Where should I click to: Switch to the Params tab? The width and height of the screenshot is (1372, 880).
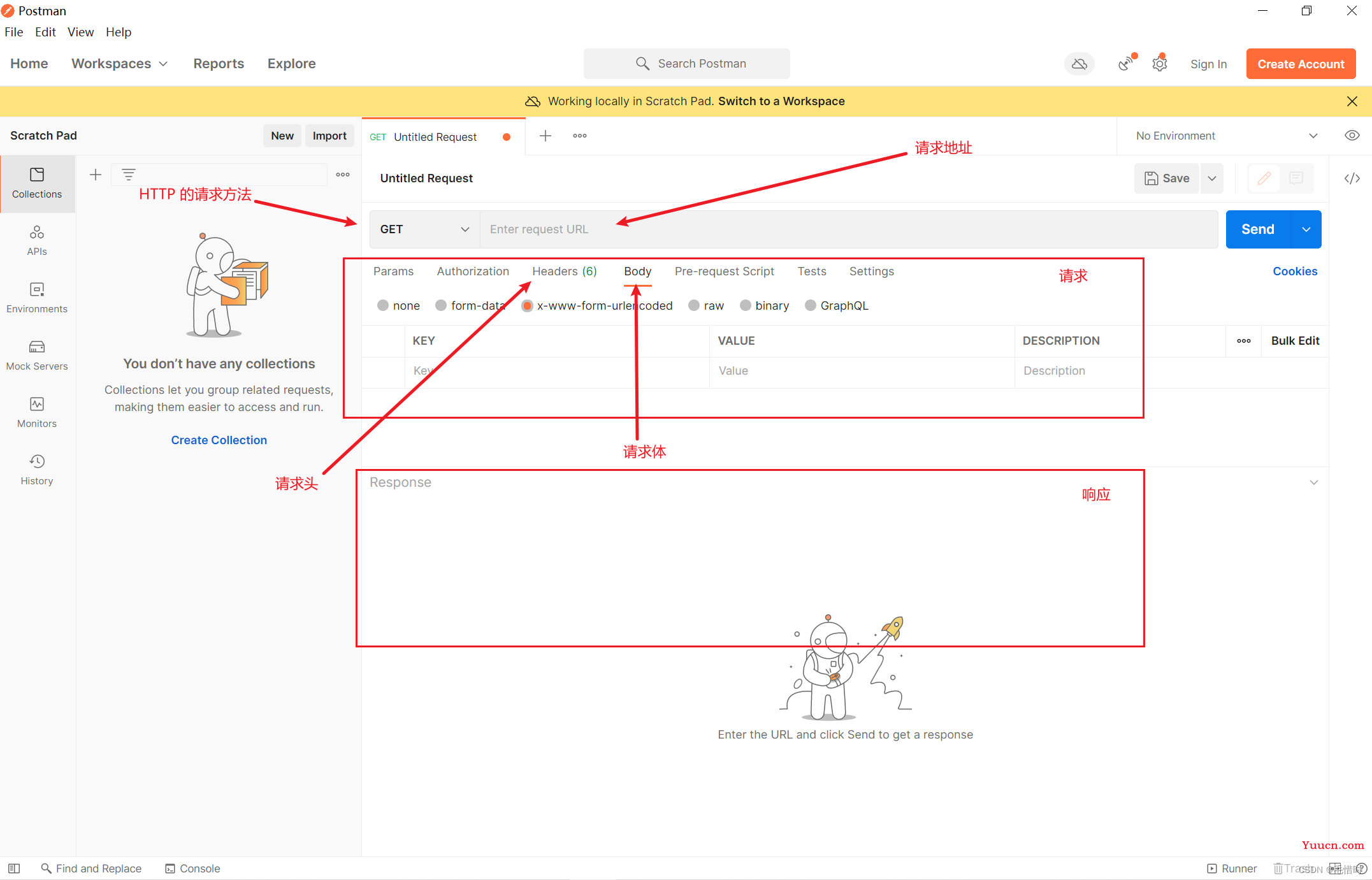pyautogui.click(x=393, y=271)
